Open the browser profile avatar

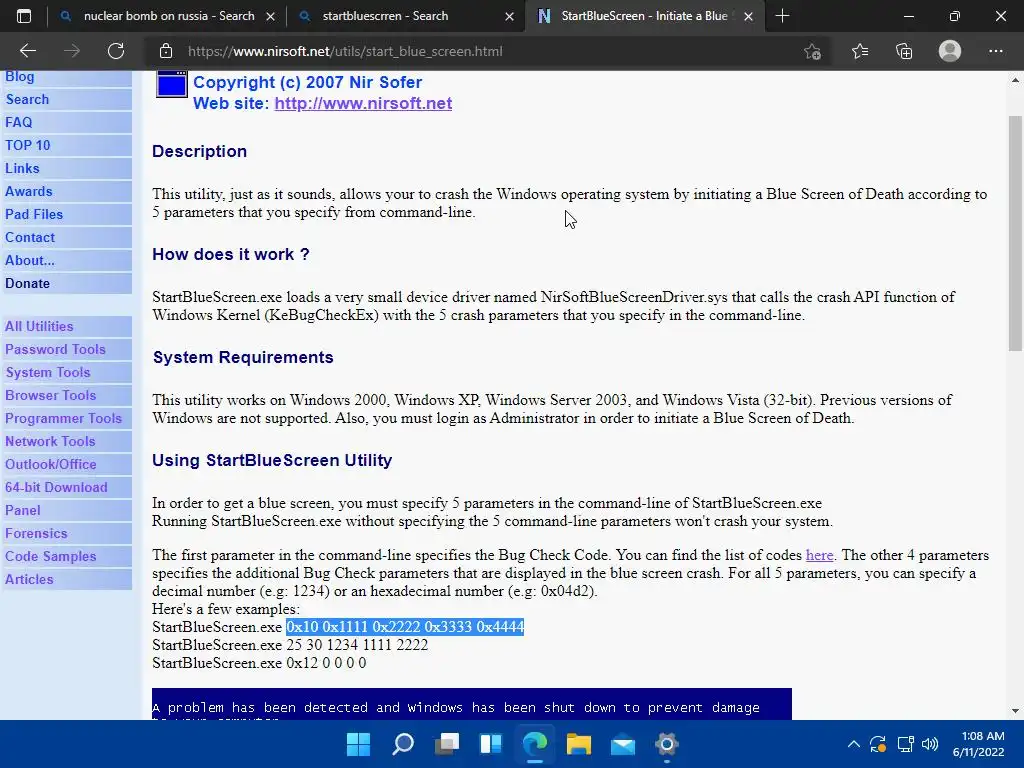click(x=950, y=51)
